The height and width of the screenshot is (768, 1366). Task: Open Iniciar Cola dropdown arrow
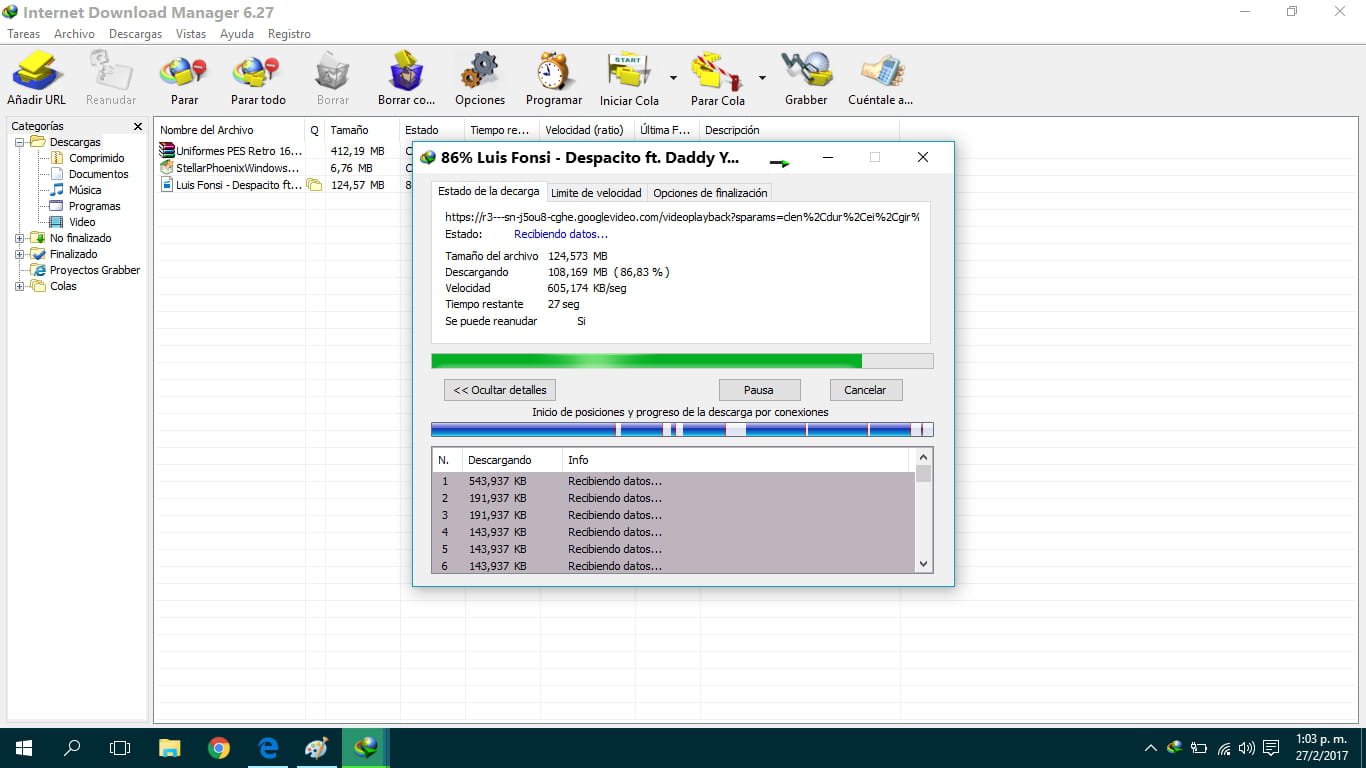click(x=673, y=78)
